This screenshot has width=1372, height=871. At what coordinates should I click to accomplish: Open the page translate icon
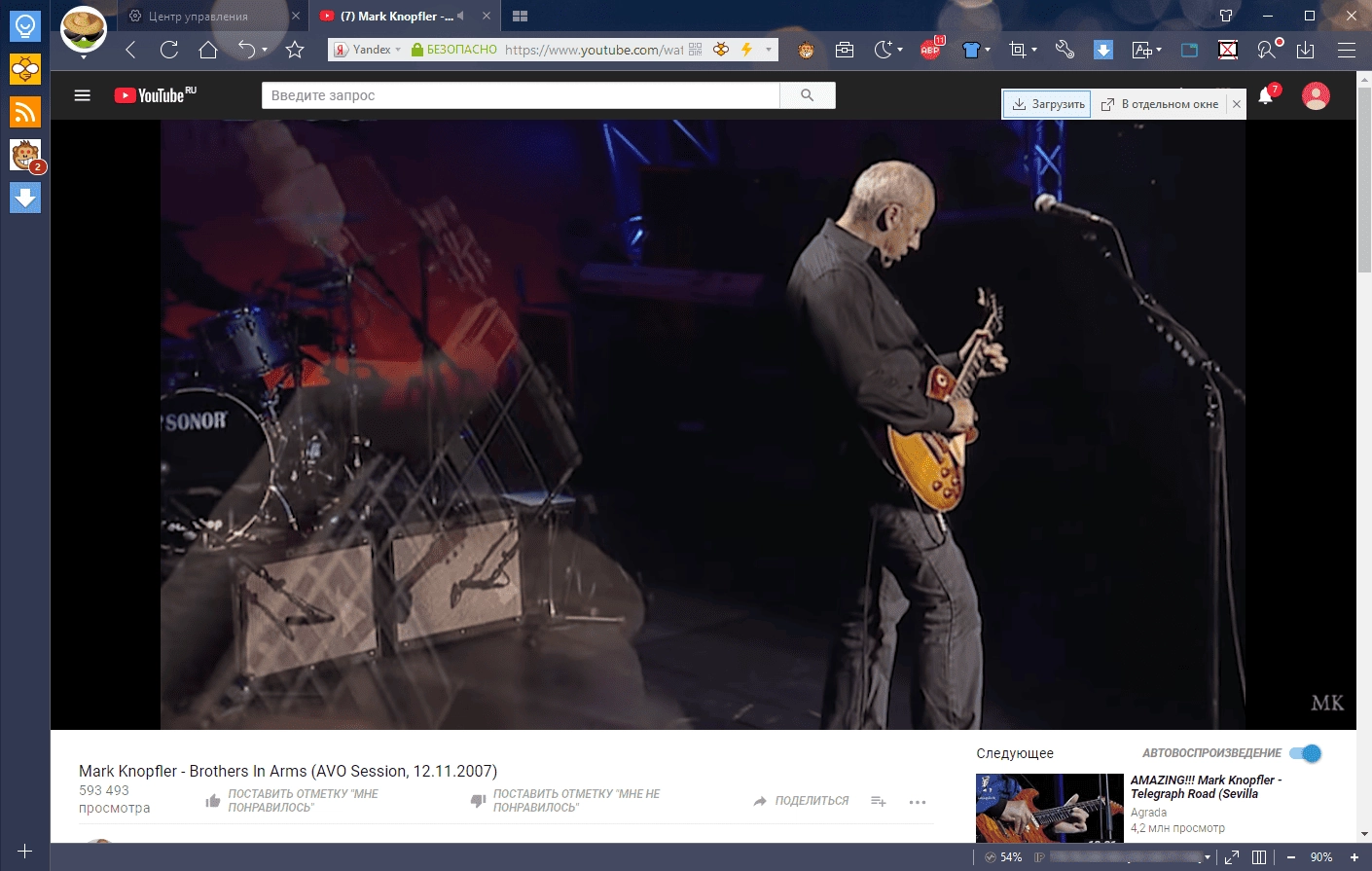1142,50
